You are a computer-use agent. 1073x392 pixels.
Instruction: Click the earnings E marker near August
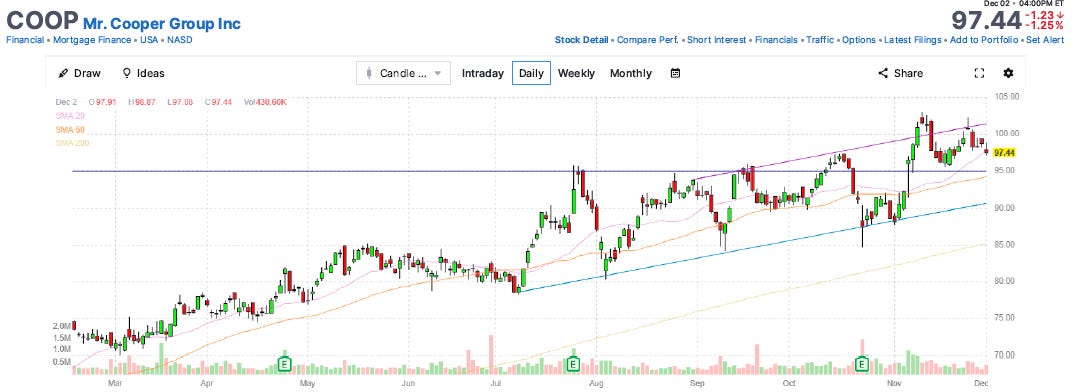coord(573,363)
